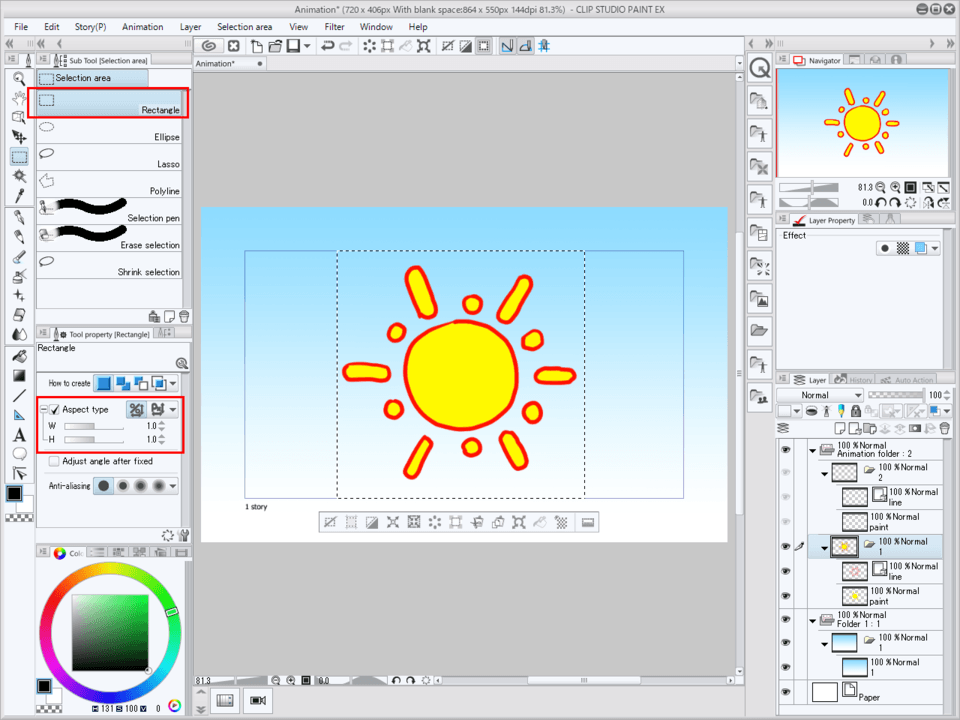
Task: Select the Lasso sub tool
Action: pos(110,157)
